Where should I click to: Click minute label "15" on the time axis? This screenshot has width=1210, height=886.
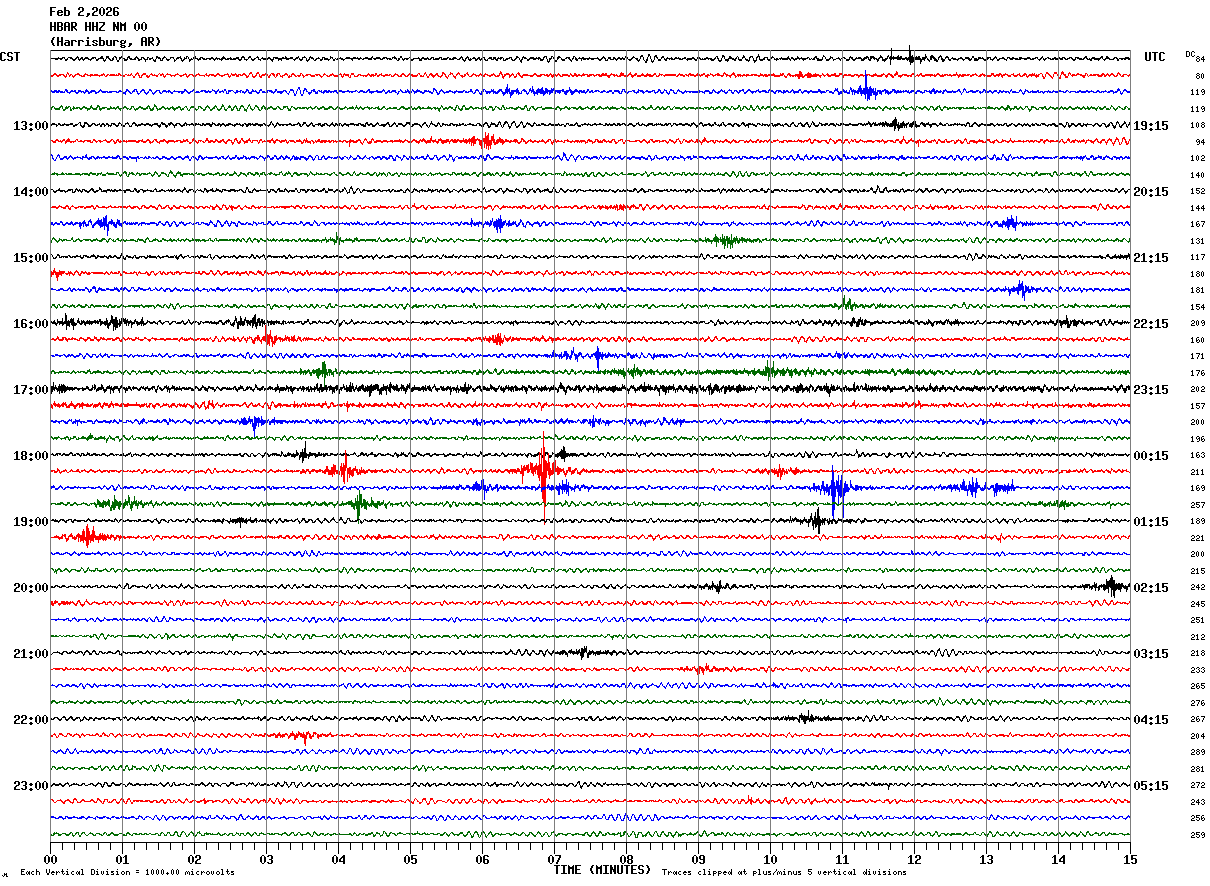pyautogui.click(x=1130, y=859)
